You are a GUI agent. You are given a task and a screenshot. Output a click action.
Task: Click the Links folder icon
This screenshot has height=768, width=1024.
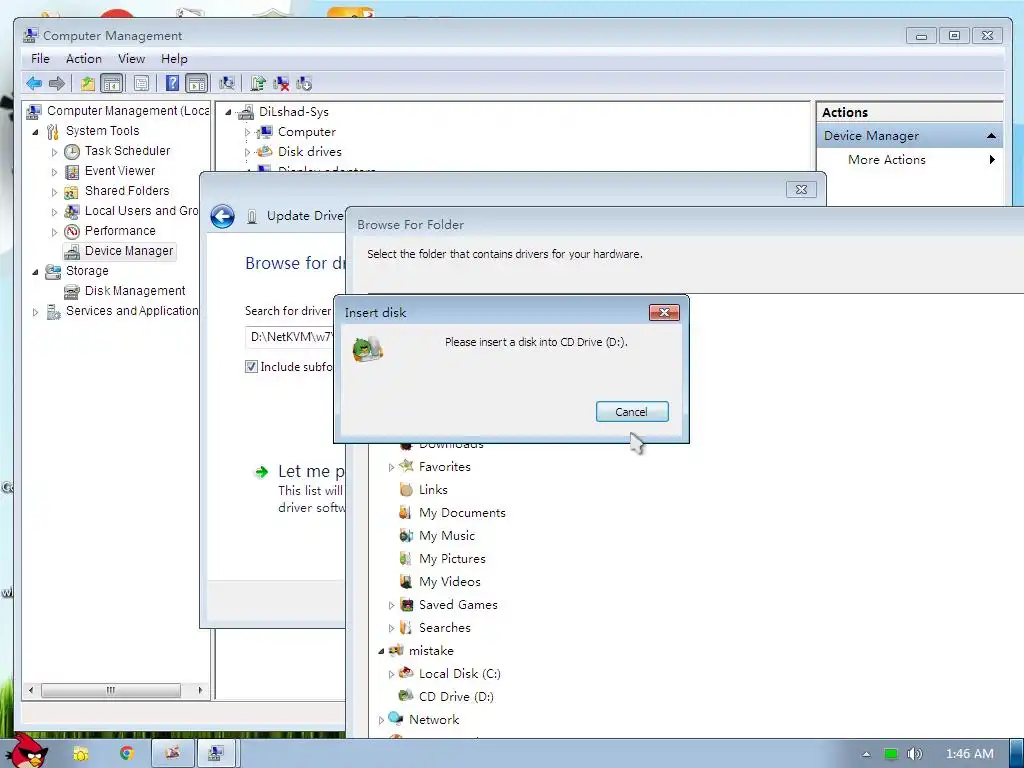[406, 489]
